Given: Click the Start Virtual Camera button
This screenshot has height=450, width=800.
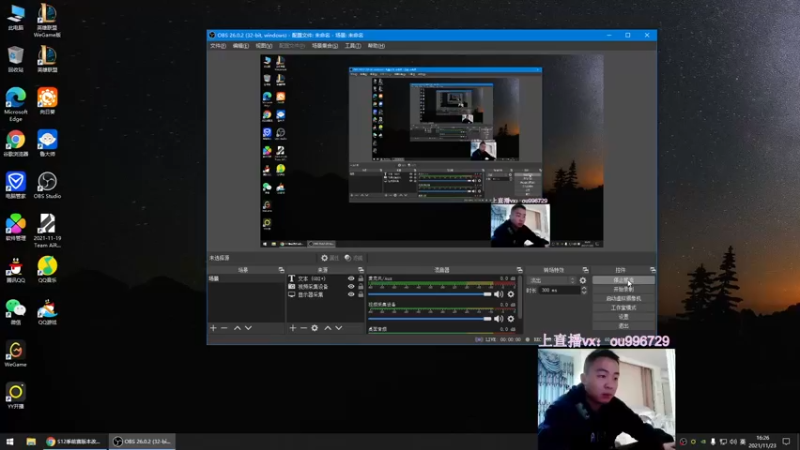Looking at the screenshot, I should (623, 298).
